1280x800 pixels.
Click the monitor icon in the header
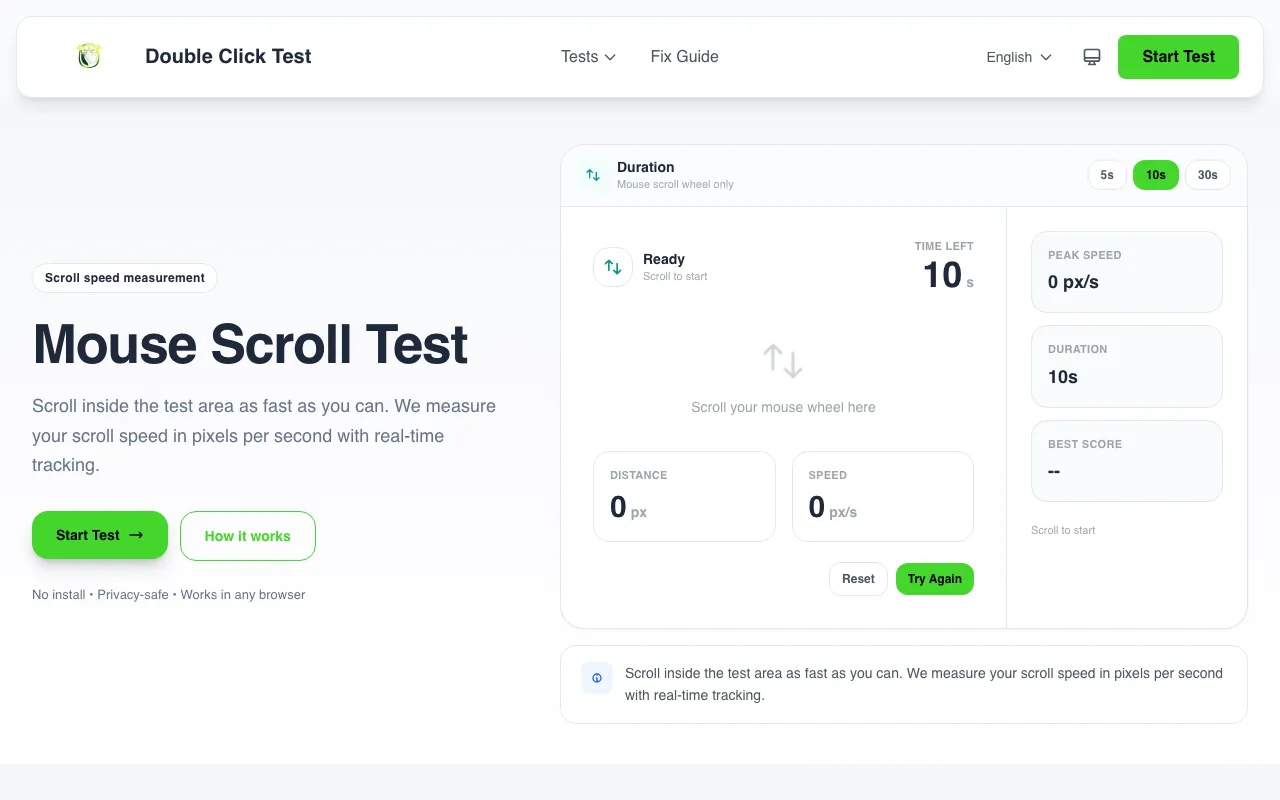[x=1091, y=57]
